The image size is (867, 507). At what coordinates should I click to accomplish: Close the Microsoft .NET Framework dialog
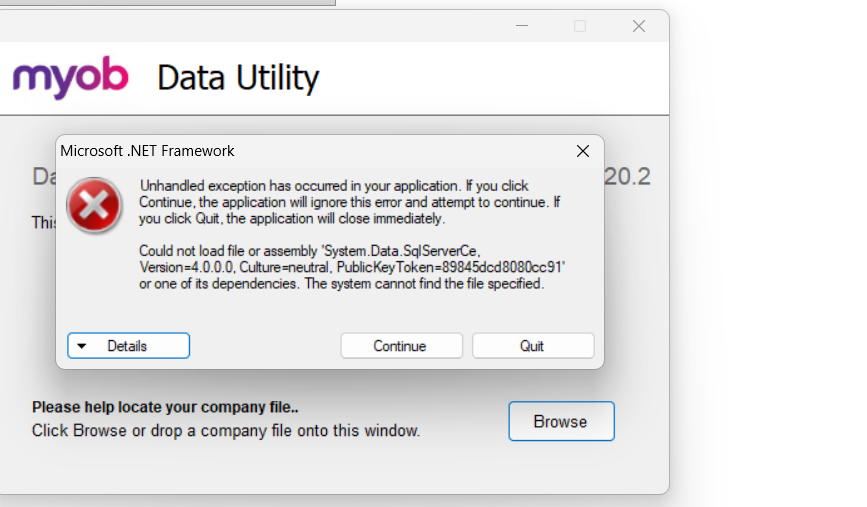tap(583, 151)
